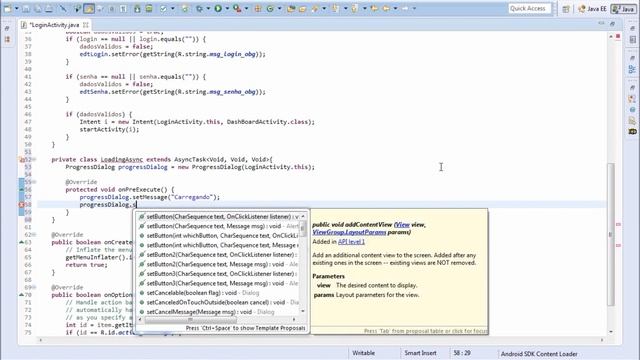This screenshot has width=640, height=360.
Task: Open the ViewGroup.LayoutParams link
Action: (x=349, y=232)
